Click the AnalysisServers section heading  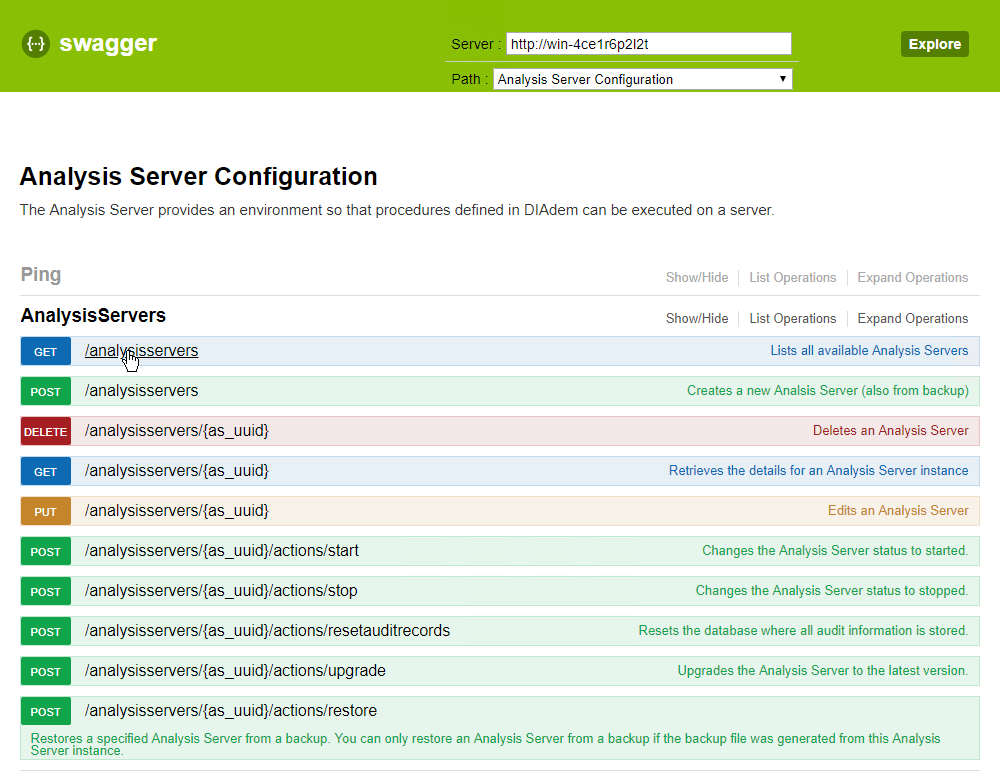pos(93,316)
